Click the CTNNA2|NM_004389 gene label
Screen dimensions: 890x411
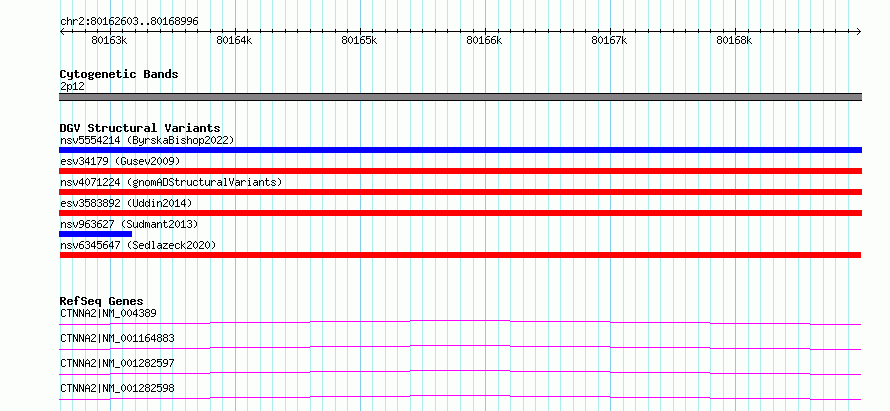(108, 313)
